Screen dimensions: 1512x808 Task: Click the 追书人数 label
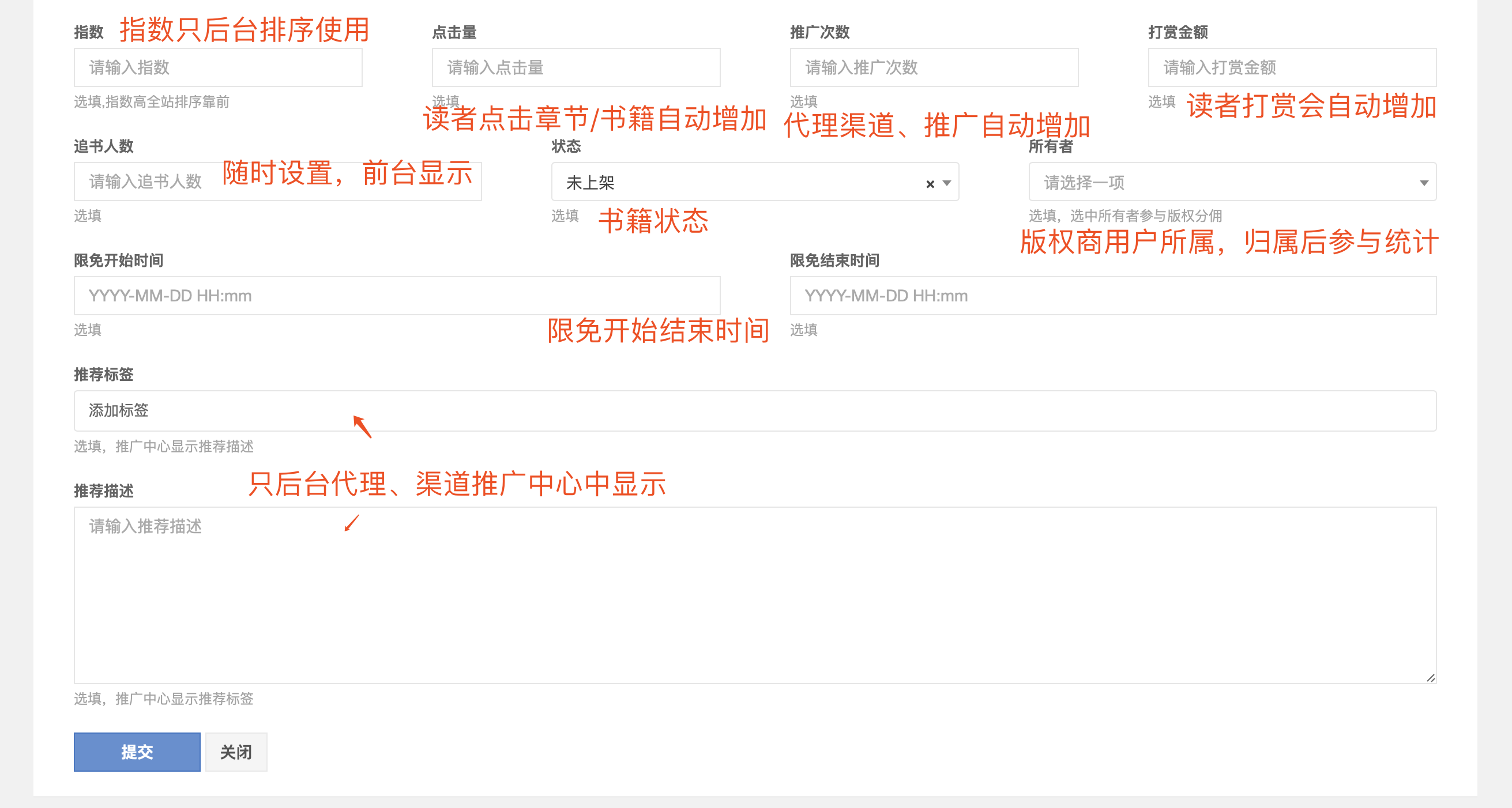[x=104, y=146]
